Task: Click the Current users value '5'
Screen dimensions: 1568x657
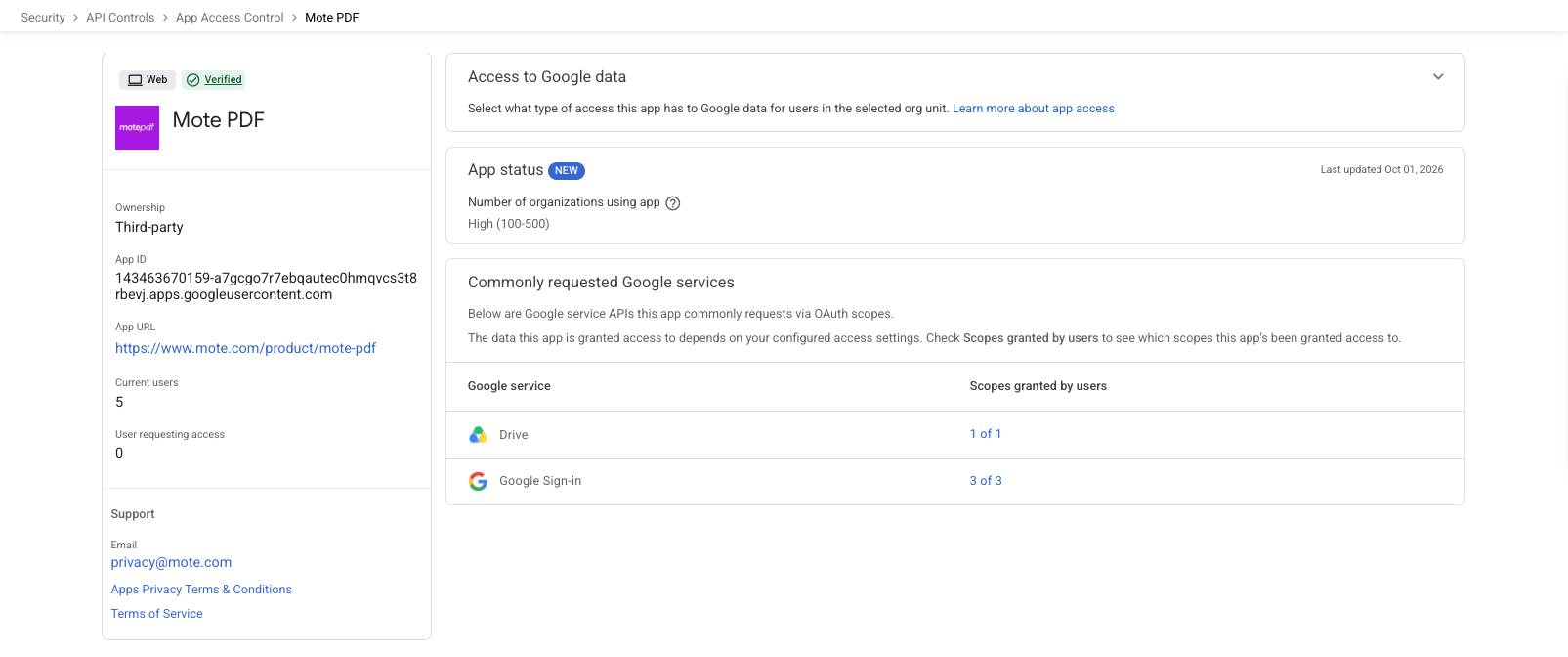Action: (x=119, y=402)
